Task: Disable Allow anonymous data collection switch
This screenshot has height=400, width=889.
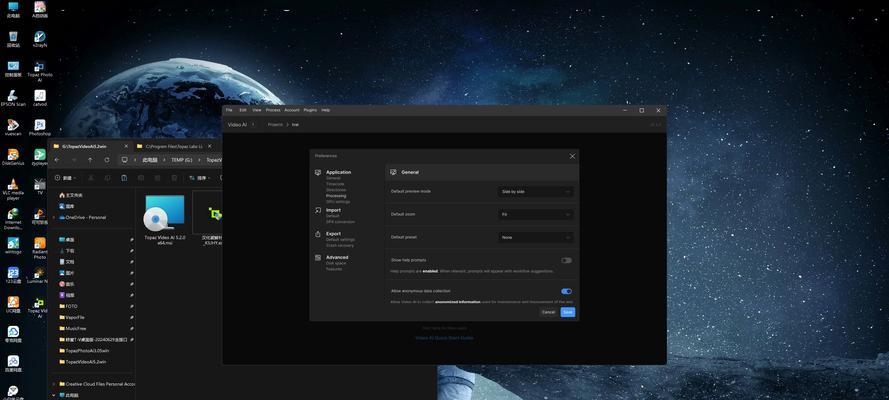Action: (x=566, y=291)
